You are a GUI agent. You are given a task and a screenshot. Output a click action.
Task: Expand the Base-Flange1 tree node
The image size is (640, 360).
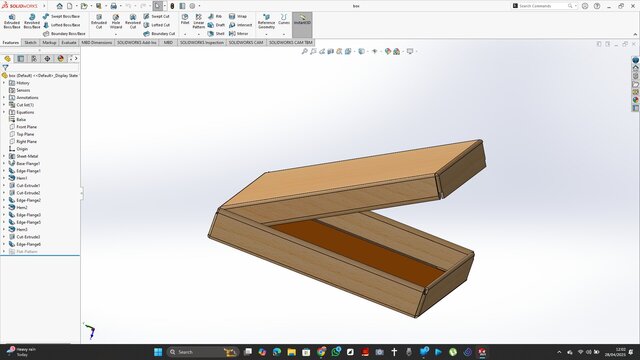coord(4,164)
